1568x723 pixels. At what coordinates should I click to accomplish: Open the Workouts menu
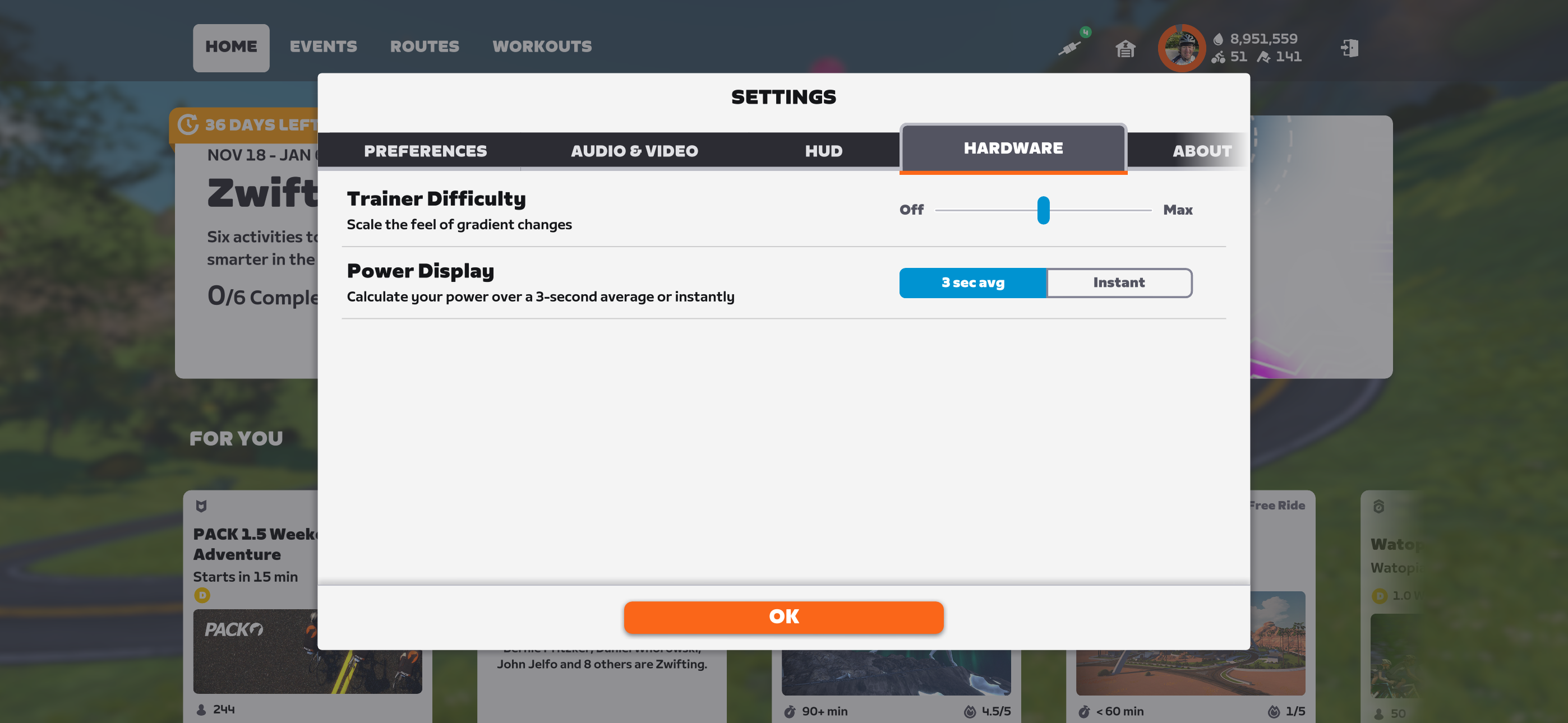(x=542, y=47)
